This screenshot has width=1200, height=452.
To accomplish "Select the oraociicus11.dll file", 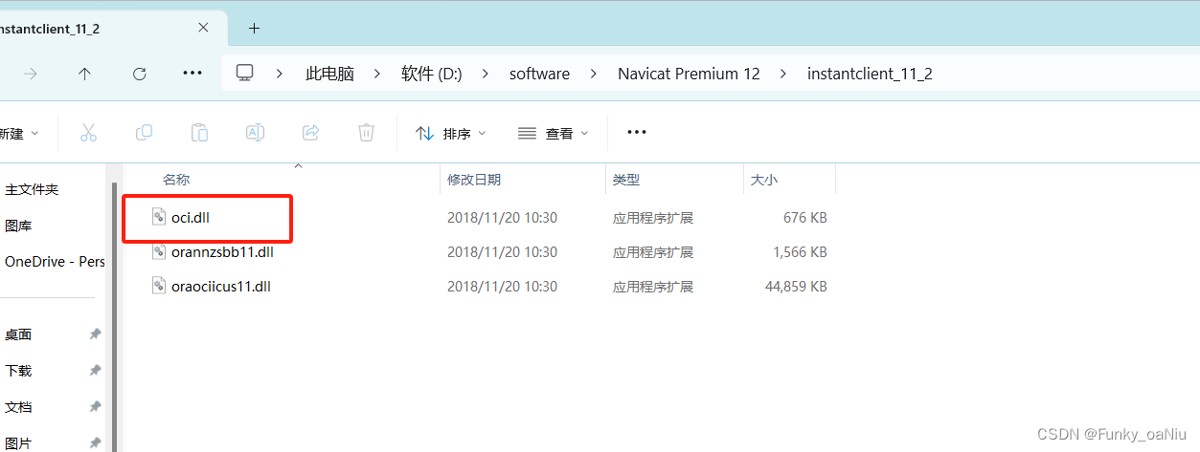I will pos(221,286).
